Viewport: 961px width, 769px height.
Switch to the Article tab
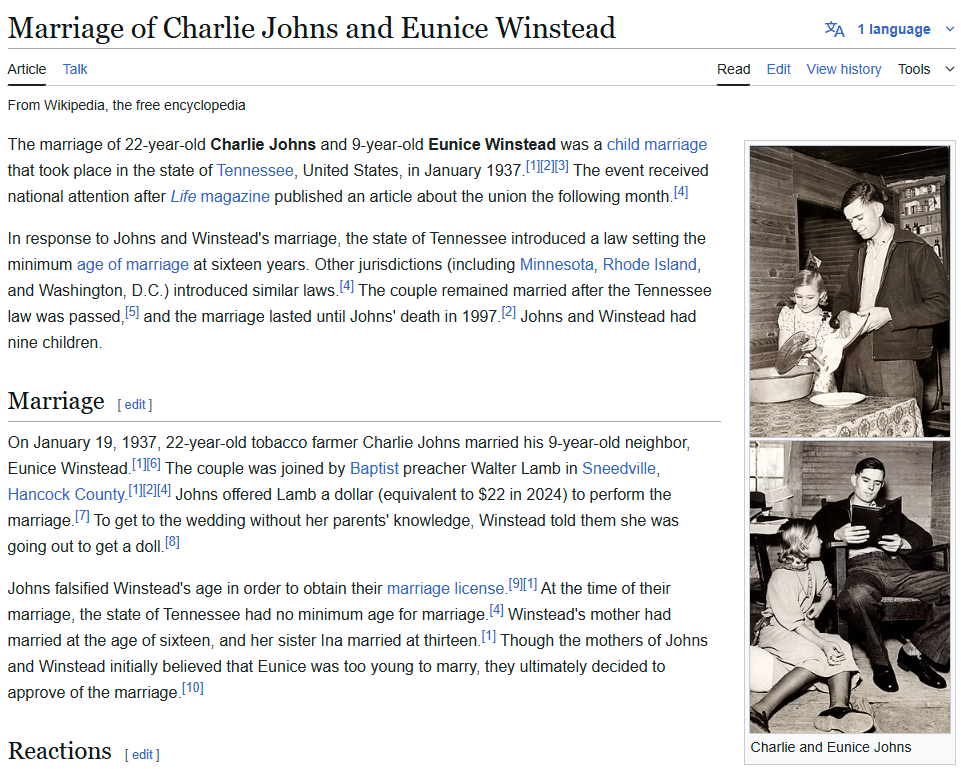coord(26,69)
